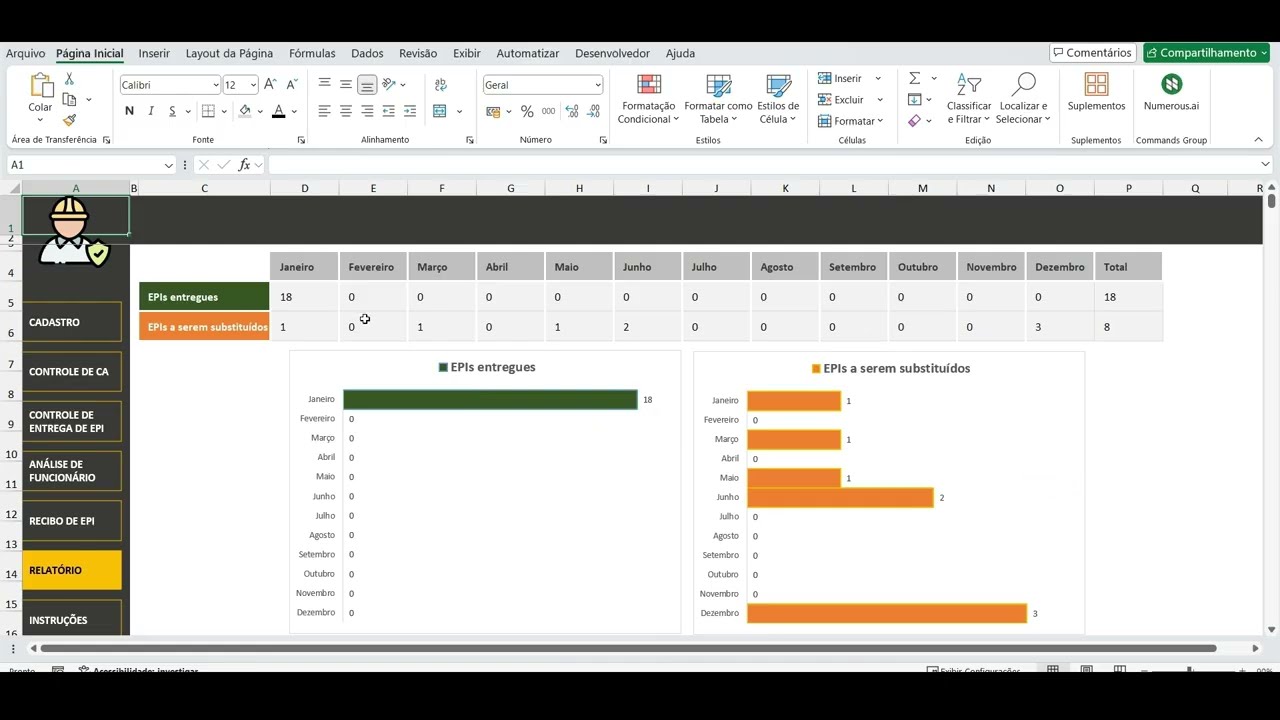This screenshot has height=720, width=1280.
Task: Open the Suplementos add-ins icon
Action: (x=1096, y=92)
